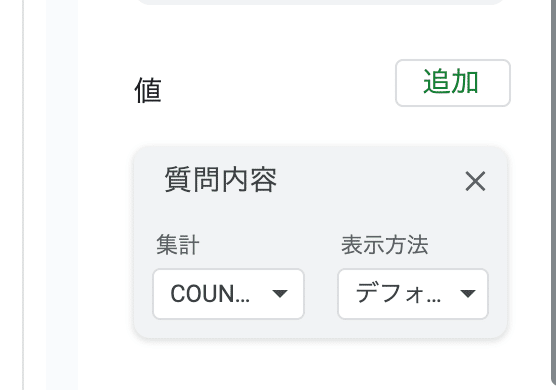The image size is (556, 390).
Task: Open the 集計 COUN… dropdown
Action: pyautogui.click(x=228, y=294)
